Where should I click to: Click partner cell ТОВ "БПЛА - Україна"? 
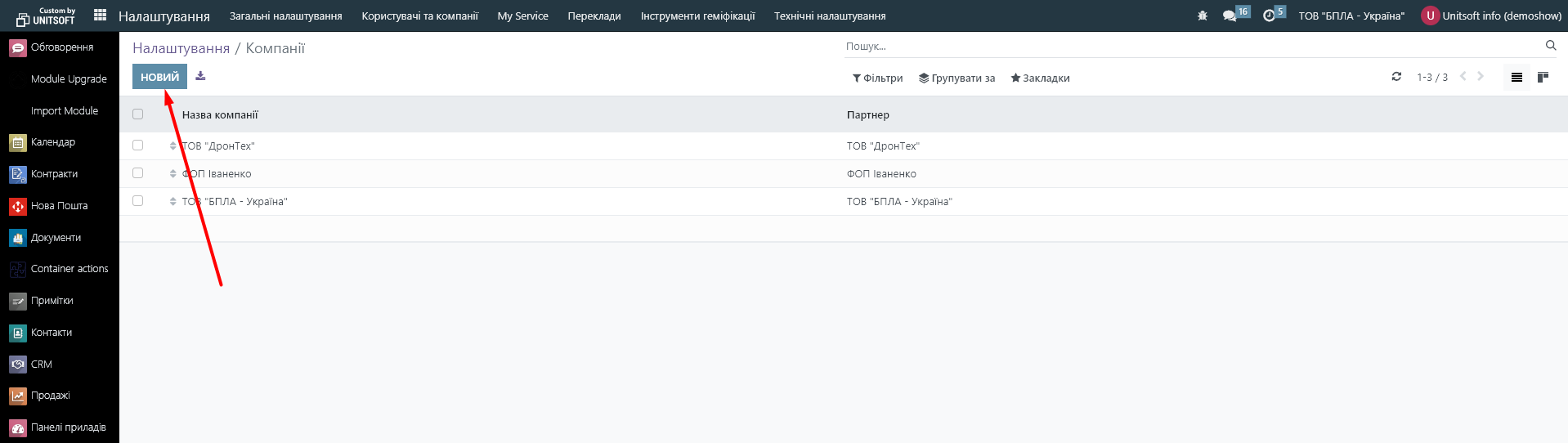[899, 201]
